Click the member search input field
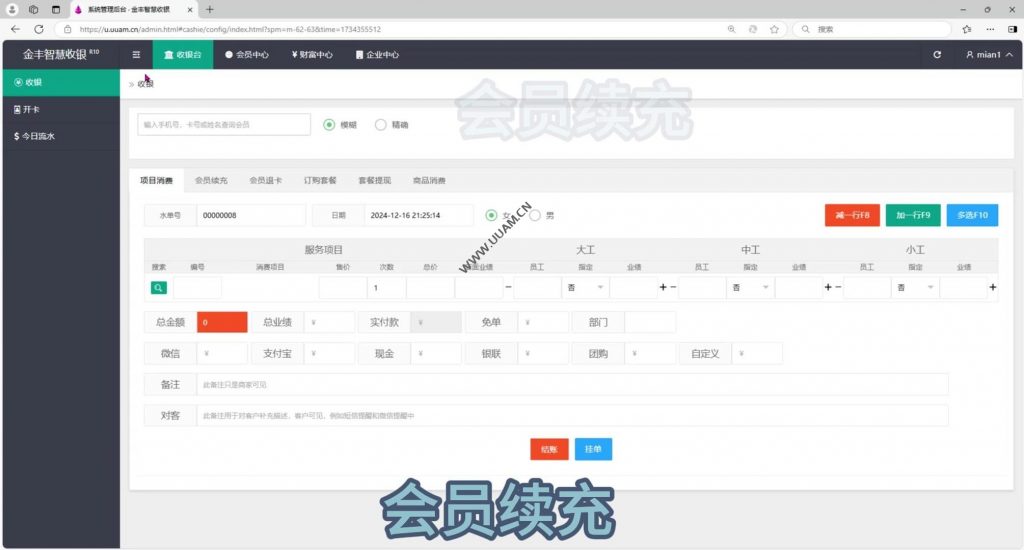Viewport: 1024px width, 550px height. 224,125
